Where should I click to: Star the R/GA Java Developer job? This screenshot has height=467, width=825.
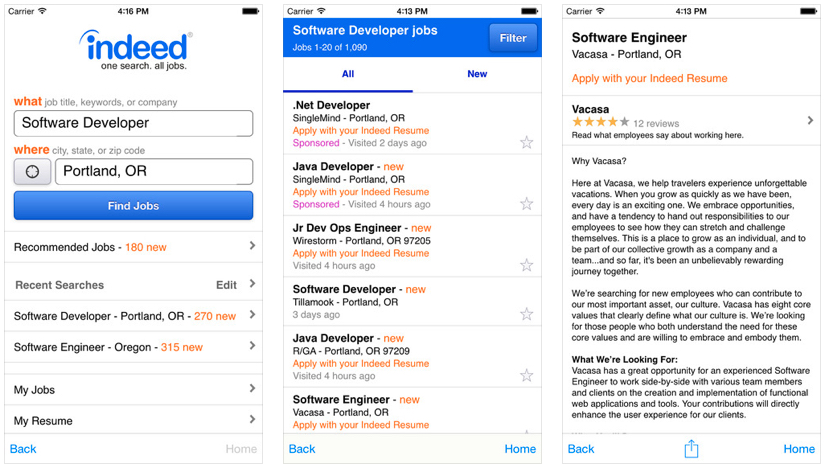[526, 375]
